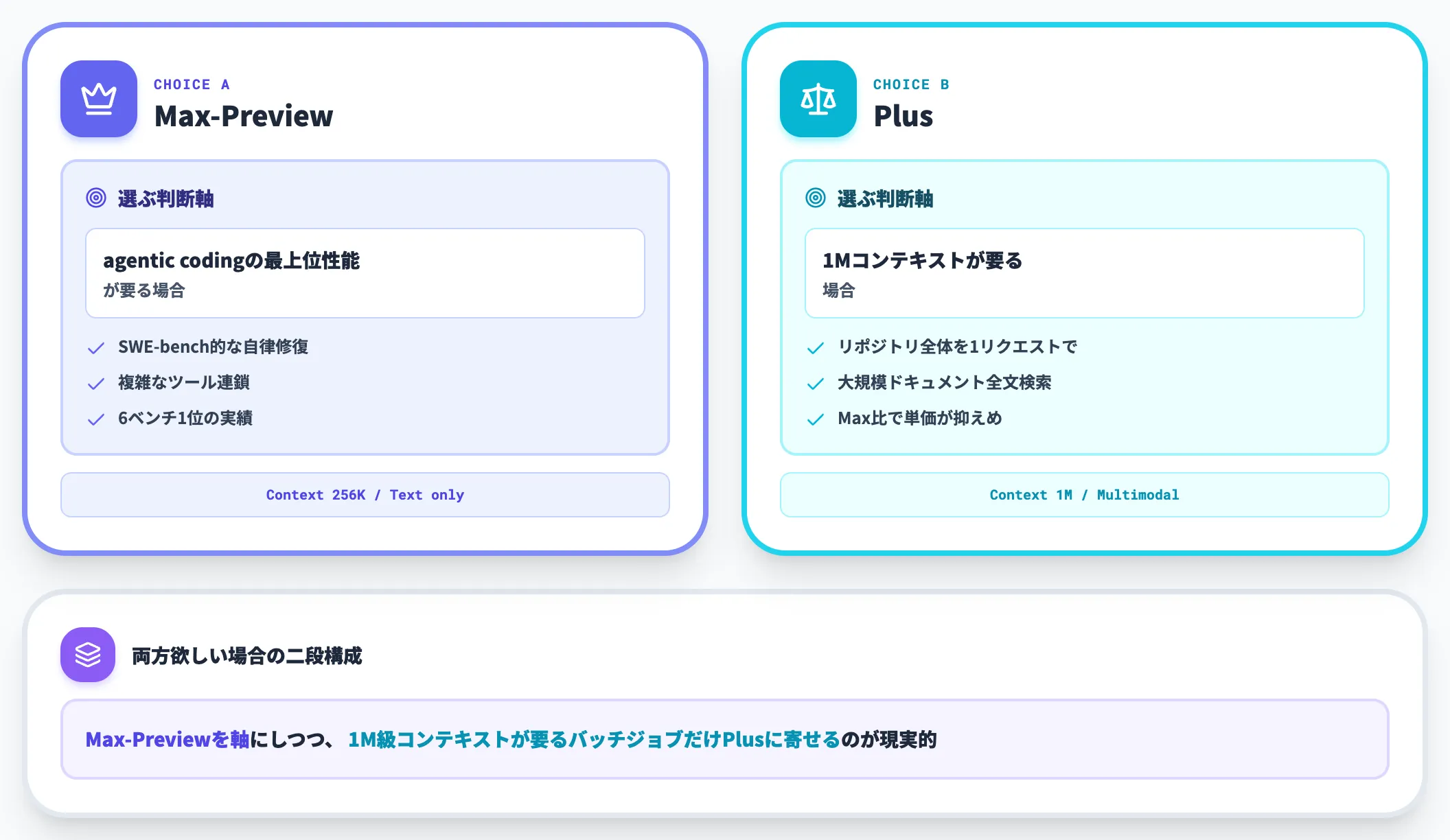Click the CHOICE A label
1450x840 pixels.
coord(192,84)
